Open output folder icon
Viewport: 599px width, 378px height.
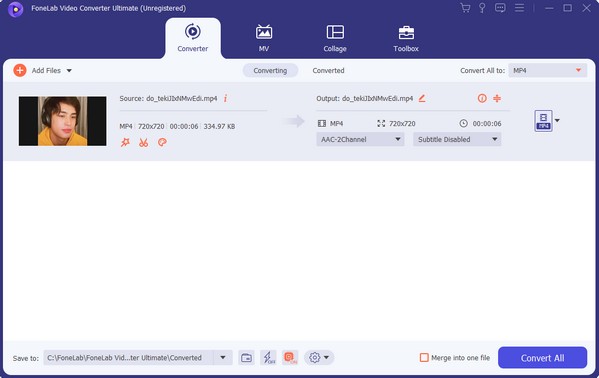click(246, 358)
